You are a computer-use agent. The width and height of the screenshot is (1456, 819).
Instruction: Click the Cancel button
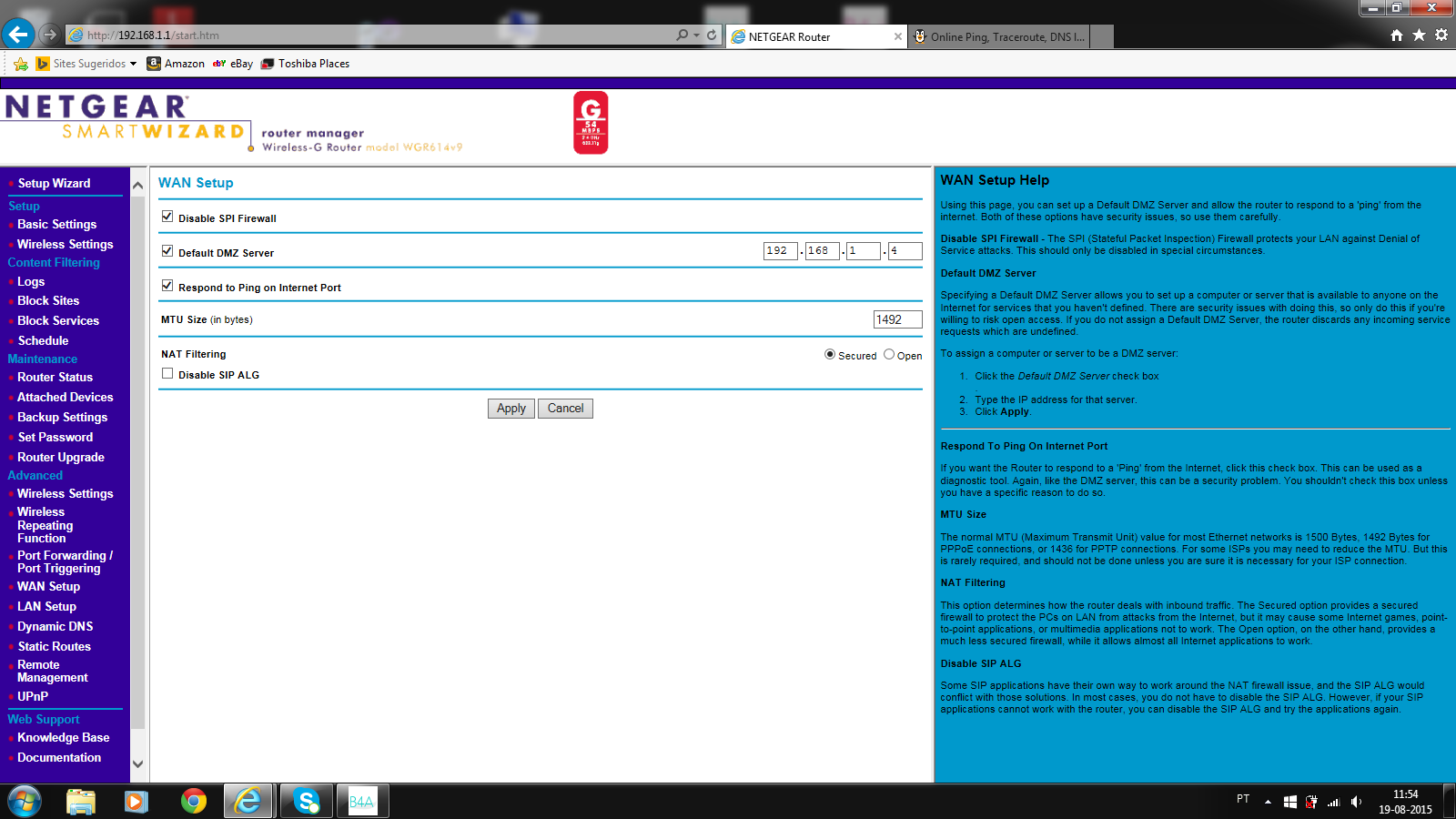pyautogui.click(x=565, y=409)
